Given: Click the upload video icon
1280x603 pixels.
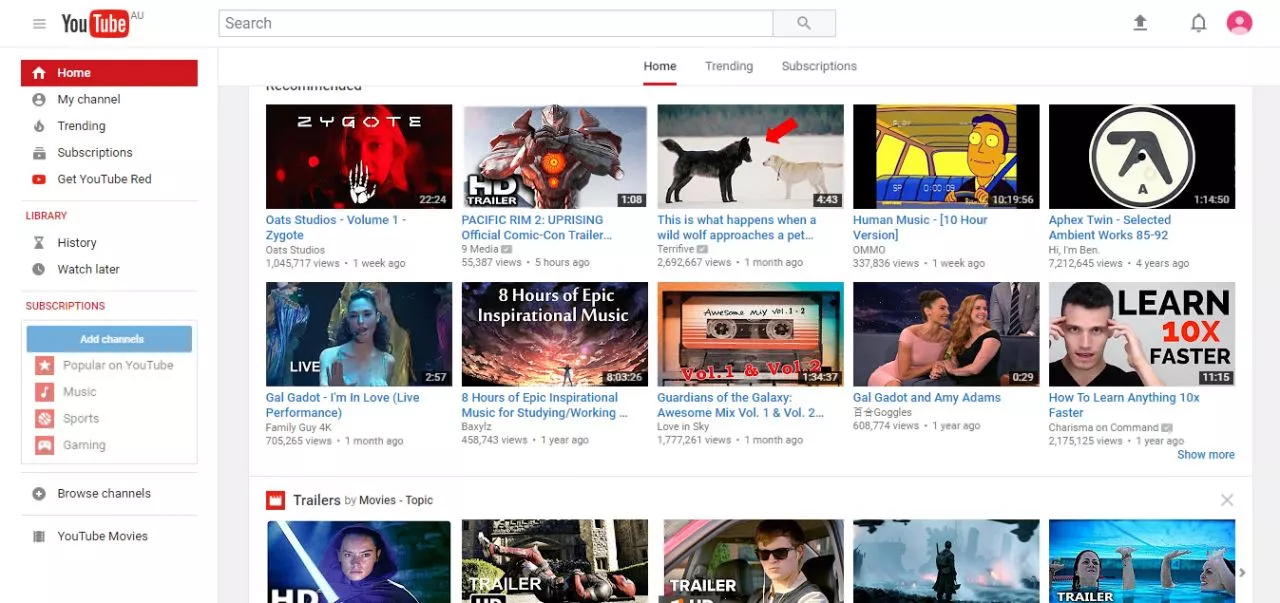Looking at the screenshot, I should click(1140, 23).
